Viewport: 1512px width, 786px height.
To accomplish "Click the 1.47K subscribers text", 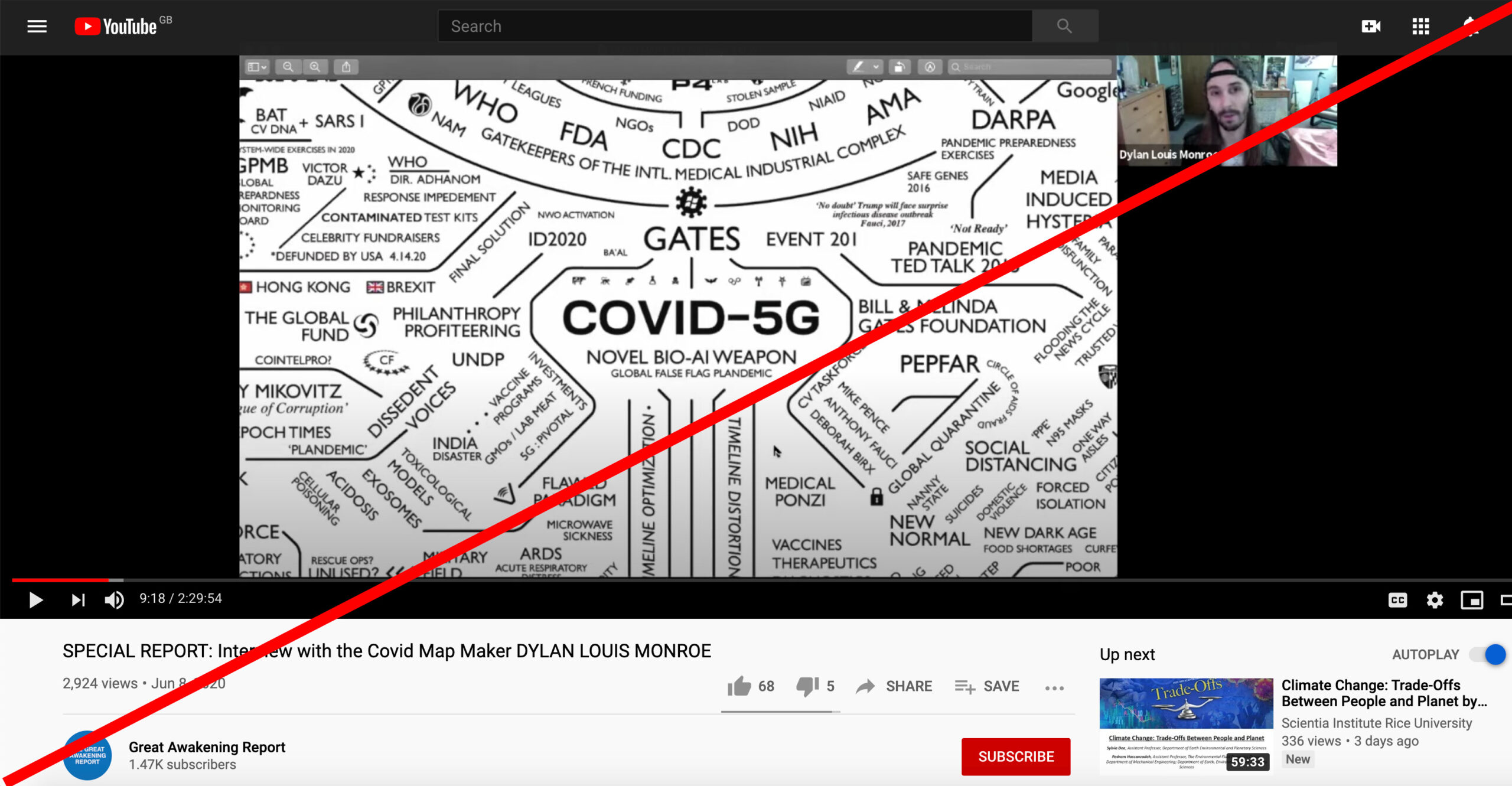I will click(183, 765).
